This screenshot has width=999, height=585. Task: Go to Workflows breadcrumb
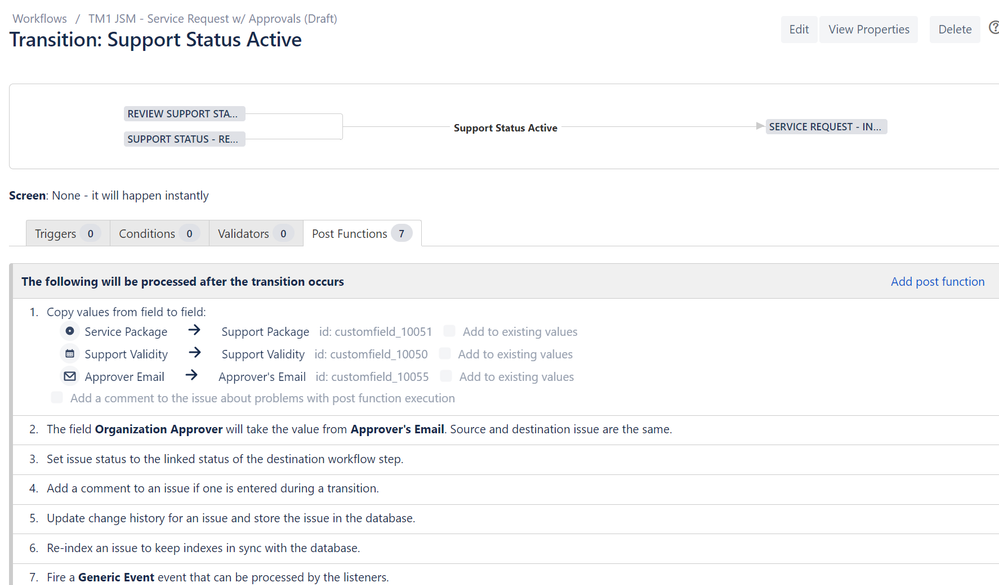point(40,18)
